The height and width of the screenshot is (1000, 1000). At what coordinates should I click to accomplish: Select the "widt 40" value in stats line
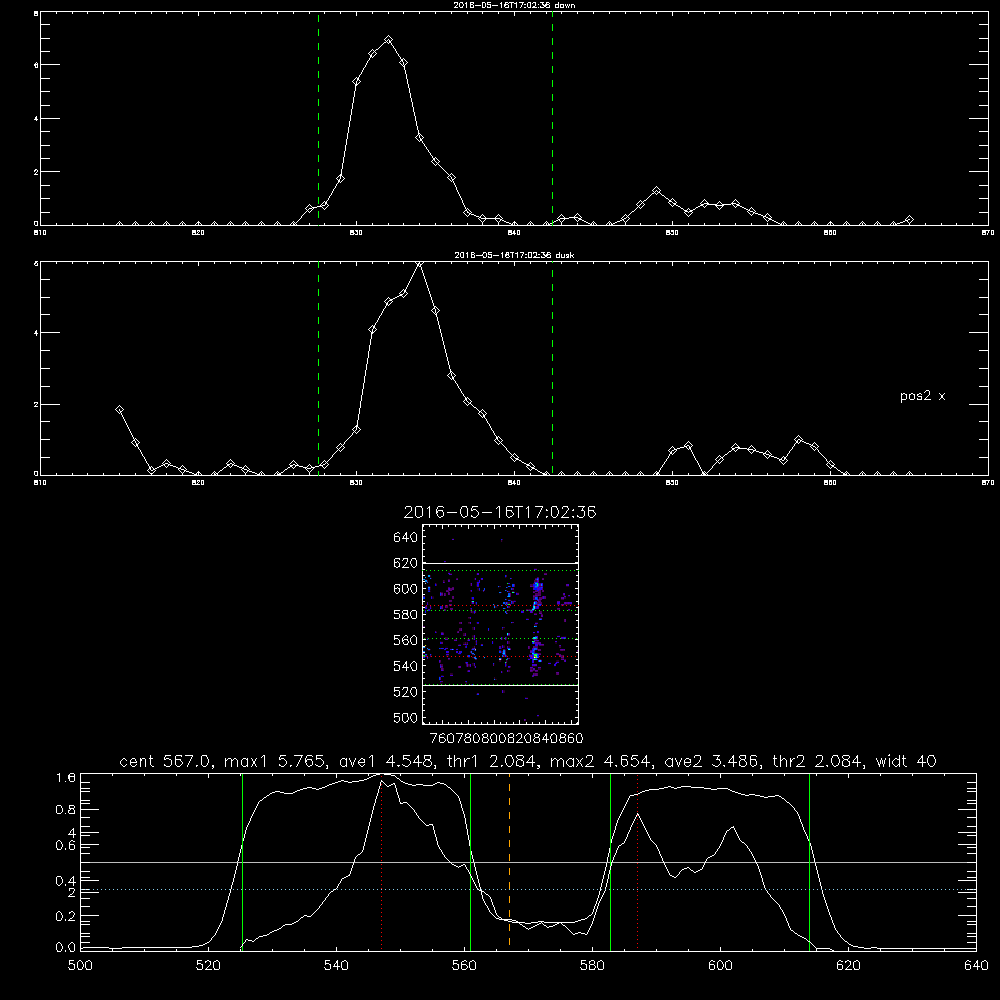[x=906, y=761]
